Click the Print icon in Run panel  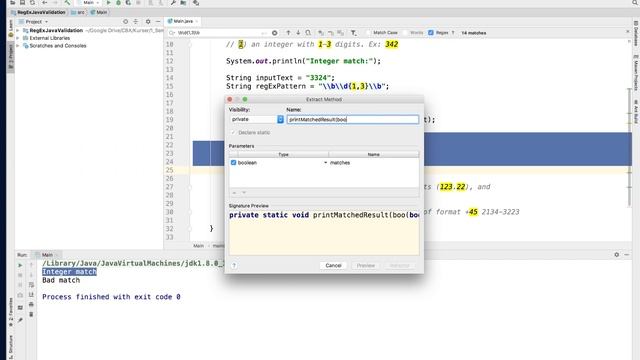[31, 304]
